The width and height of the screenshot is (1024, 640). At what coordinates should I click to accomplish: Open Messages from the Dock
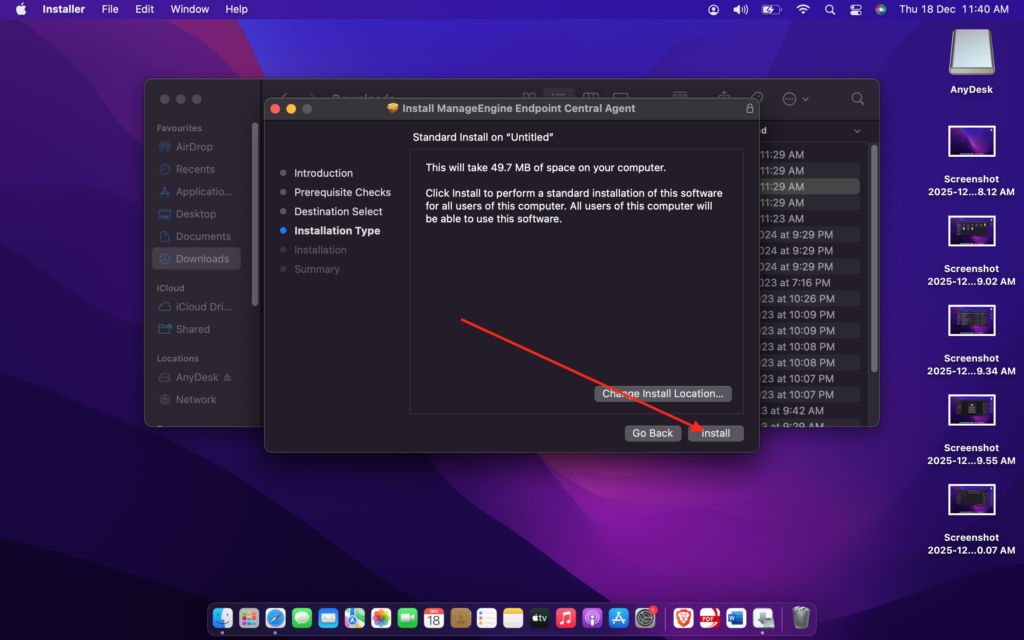[x=302, y=618]
